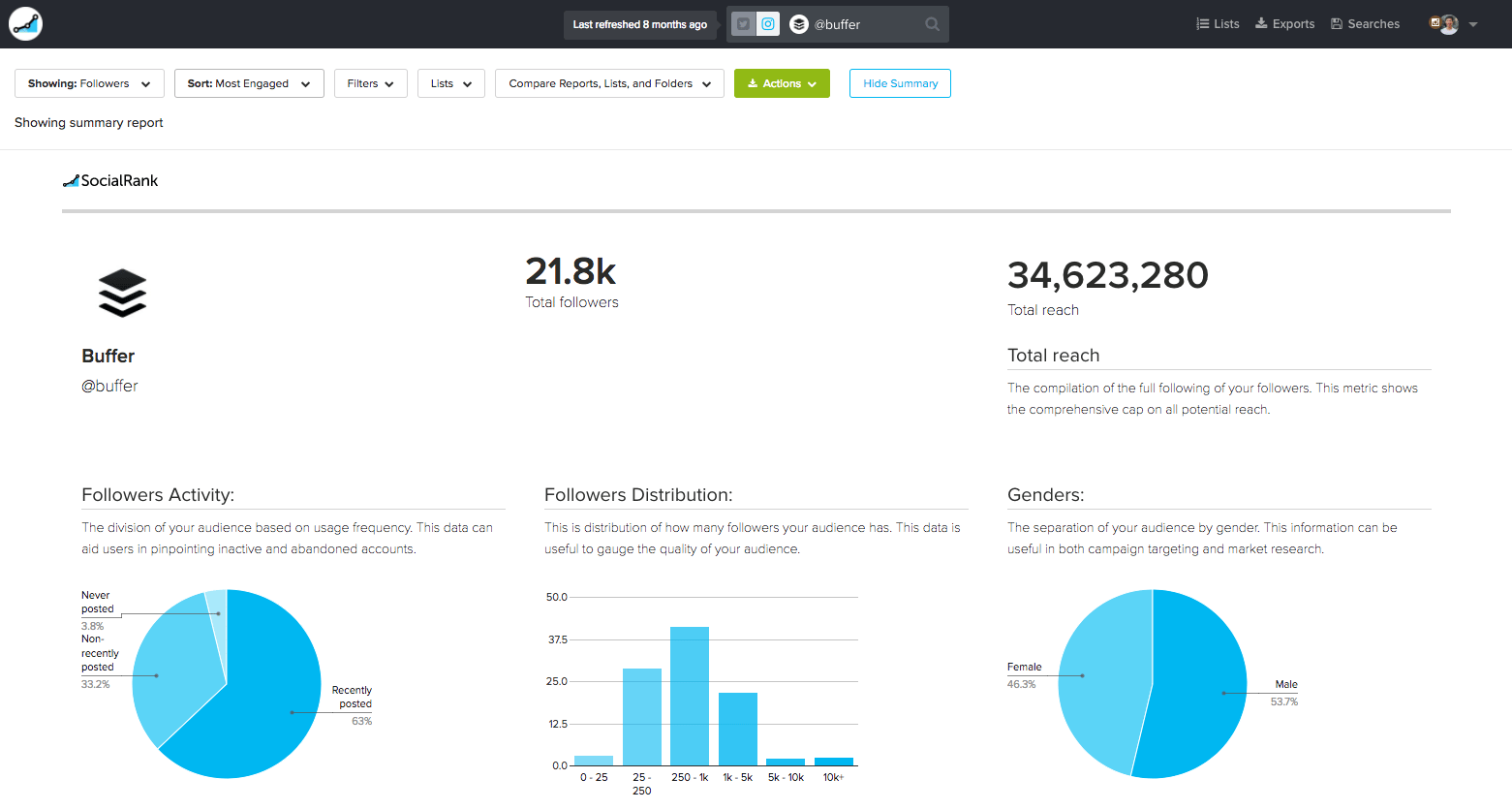The width and height of the screenshot is (1512, 810).
Task: Click the @buffer handle link below Buffer
Action: (109, 386)
